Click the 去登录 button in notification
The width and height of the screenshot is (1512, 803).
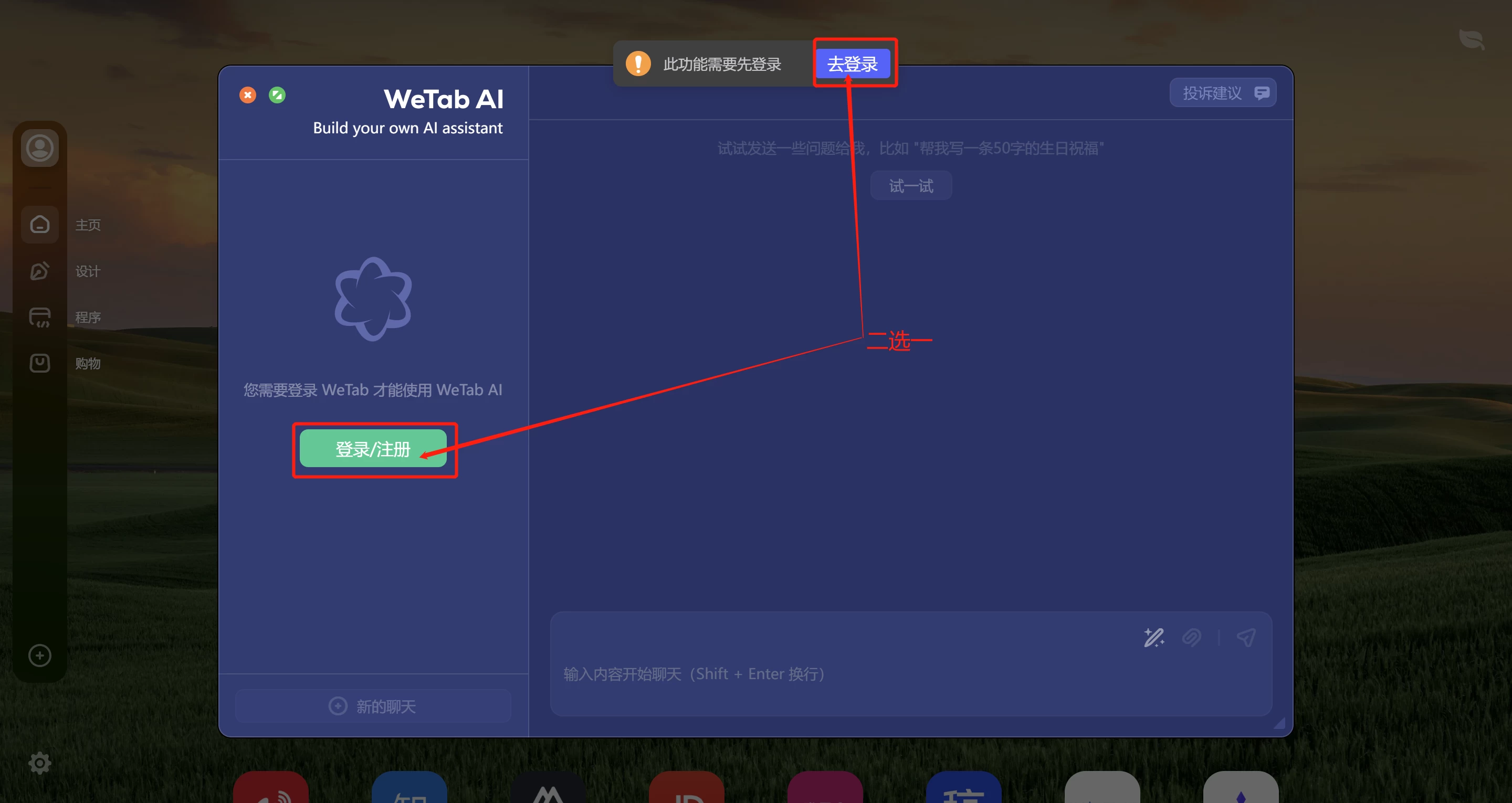coord(853,64)
